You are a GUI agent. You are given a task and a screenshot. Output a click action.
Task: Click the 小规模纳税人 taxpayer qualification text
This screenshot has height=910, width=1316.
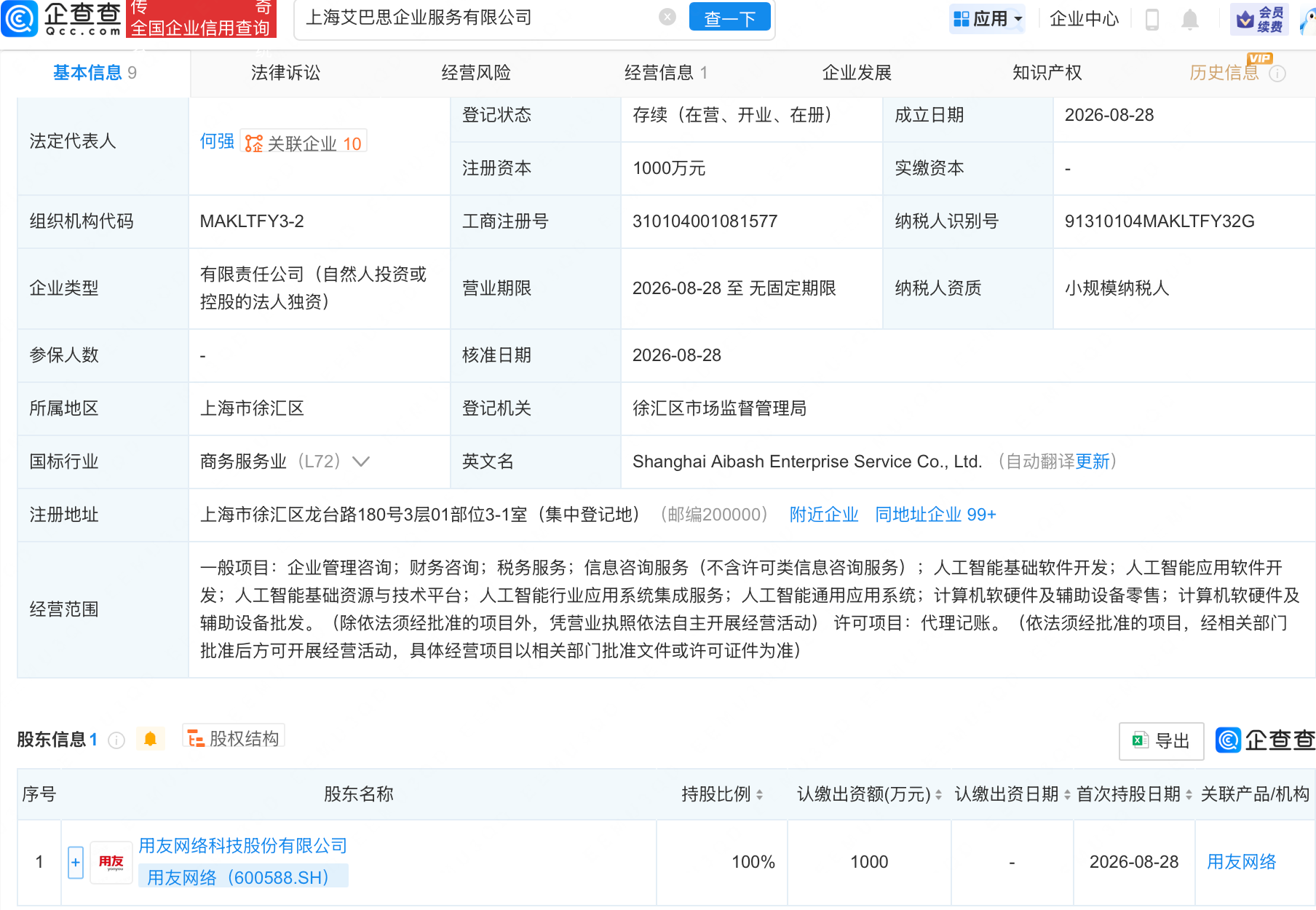(1117, 288)
